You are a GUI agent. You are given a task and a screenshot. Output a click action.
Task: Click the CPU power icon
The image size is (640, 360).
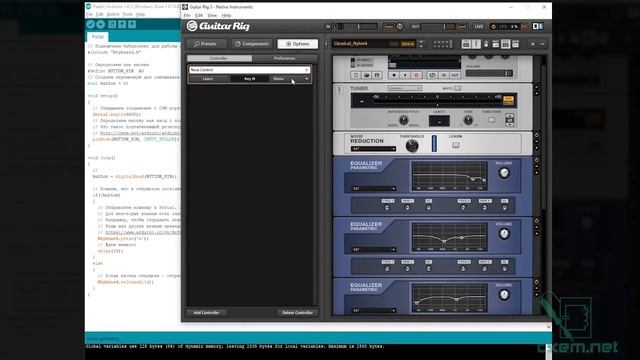[x=493, y=27]
